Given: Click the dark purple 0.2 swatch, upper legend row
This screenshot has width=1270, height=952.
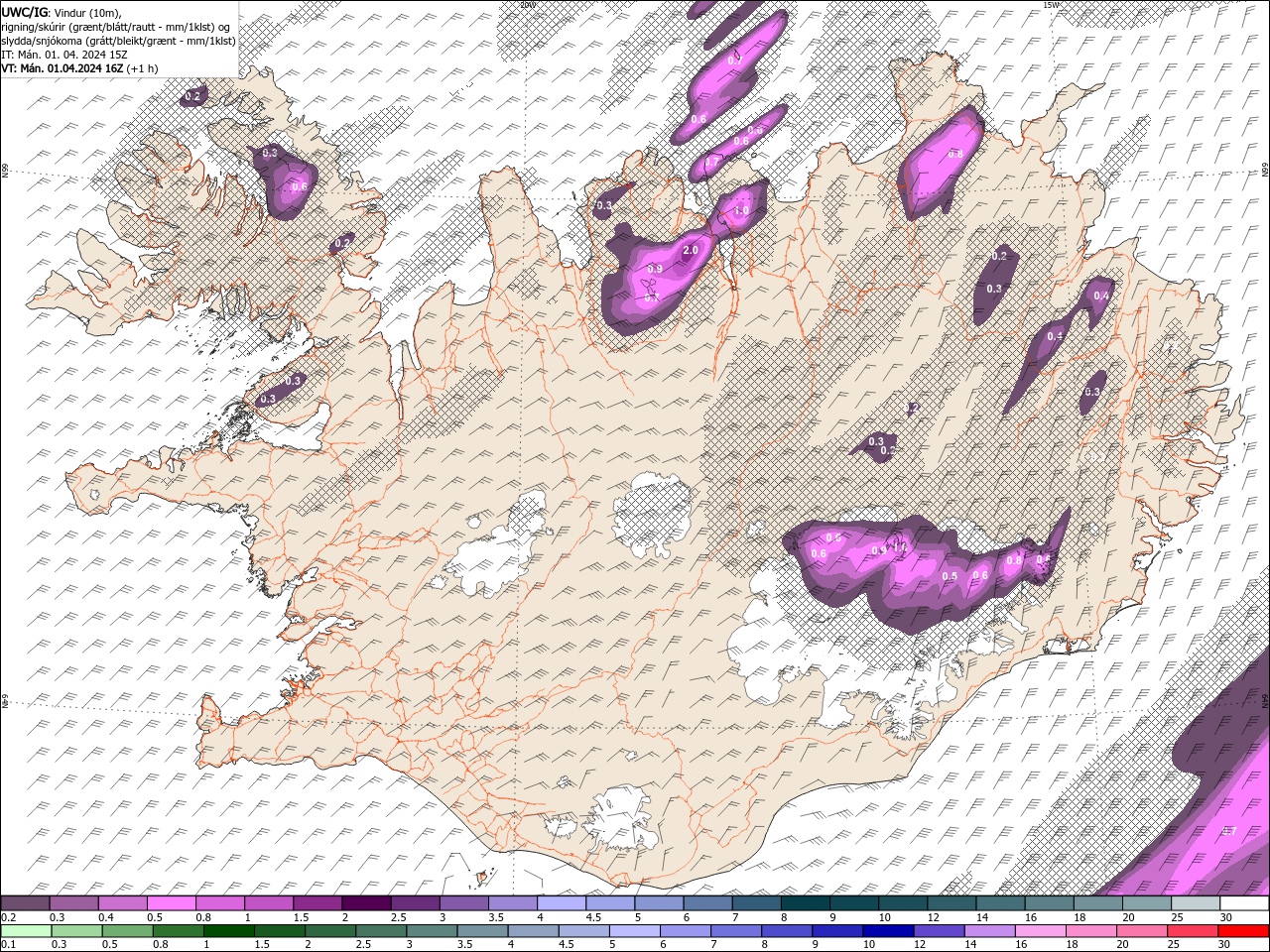Looking at the screenshot, I should point(25,903).
